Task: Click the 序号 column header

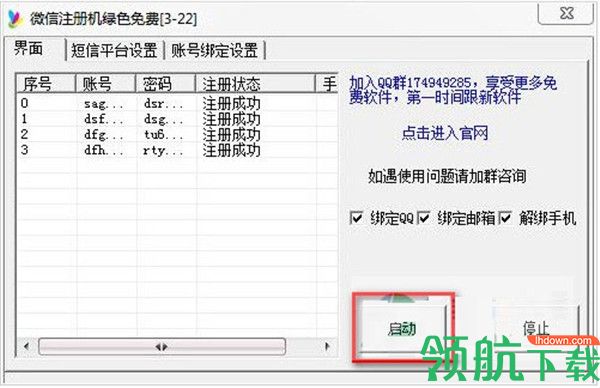Action: (x=46, y=83)
